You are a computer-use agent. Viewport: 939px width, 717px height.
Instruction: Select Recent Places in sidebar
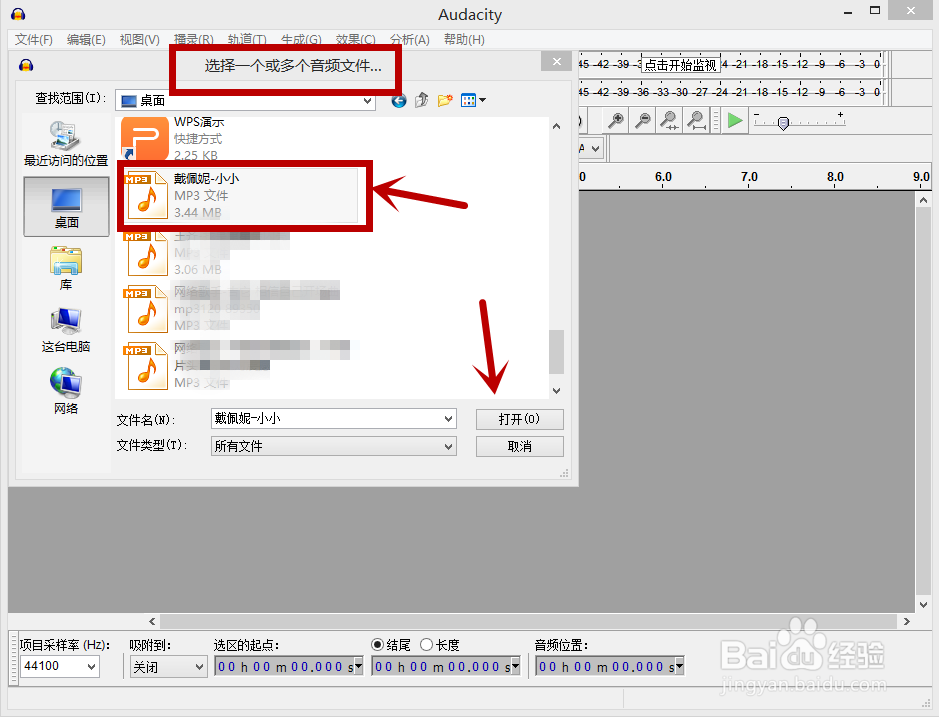click(66, 144)
